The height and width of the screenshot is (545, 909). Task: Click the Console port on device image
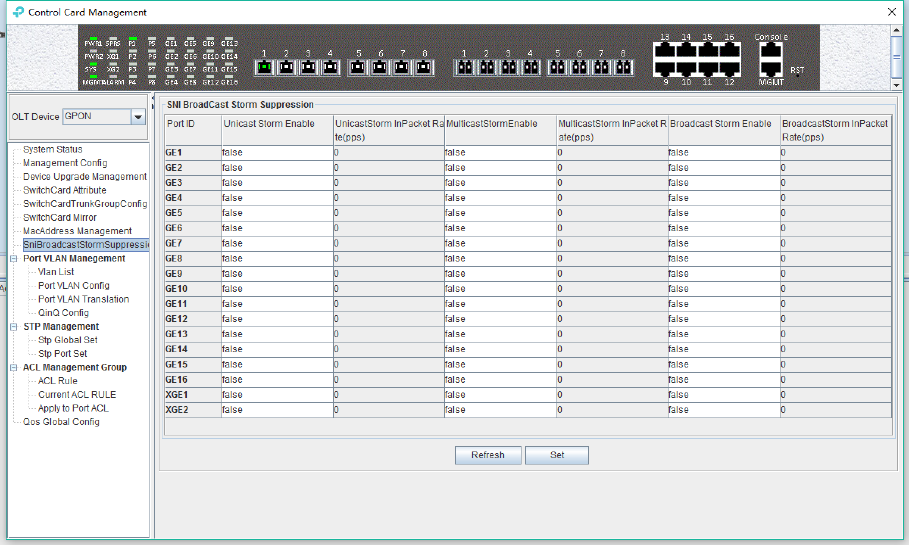[x=770, y=50]
